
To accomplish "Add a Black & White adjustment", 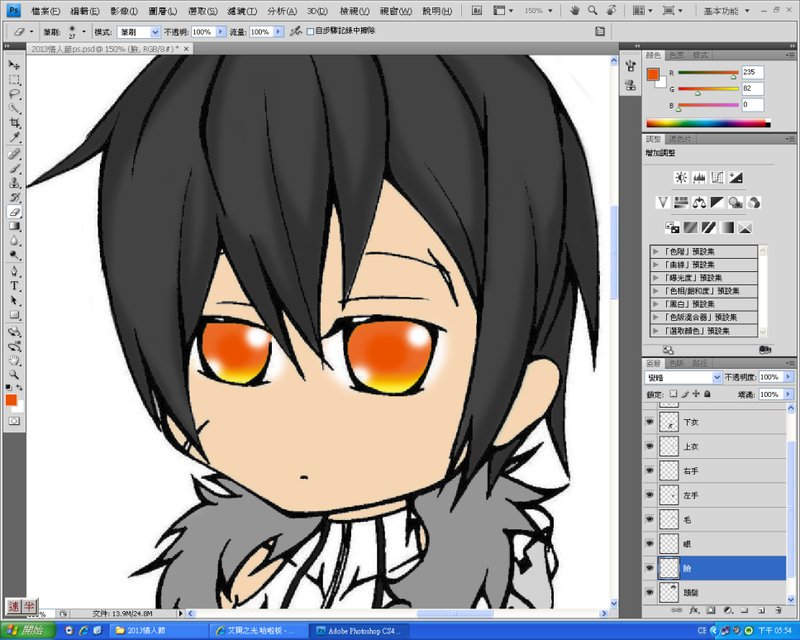I will pos(717,203).
